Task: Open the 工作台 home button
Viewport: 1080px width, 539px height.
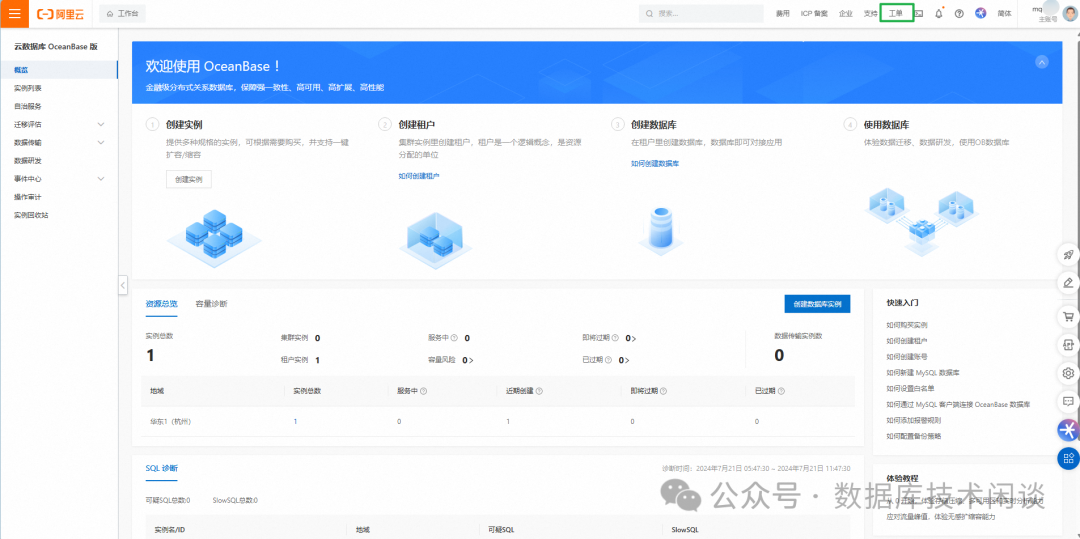Action: [123, 14]
